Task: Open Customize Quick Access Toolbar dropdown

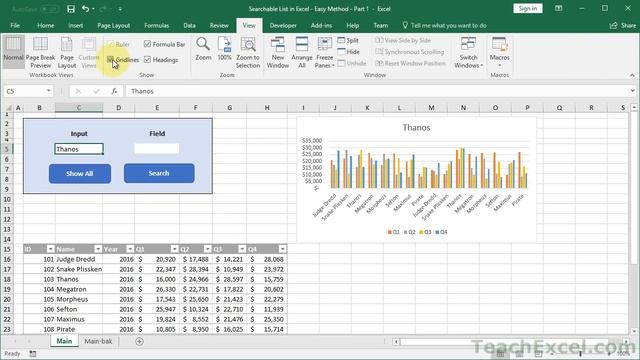Action: click(120, 9)
